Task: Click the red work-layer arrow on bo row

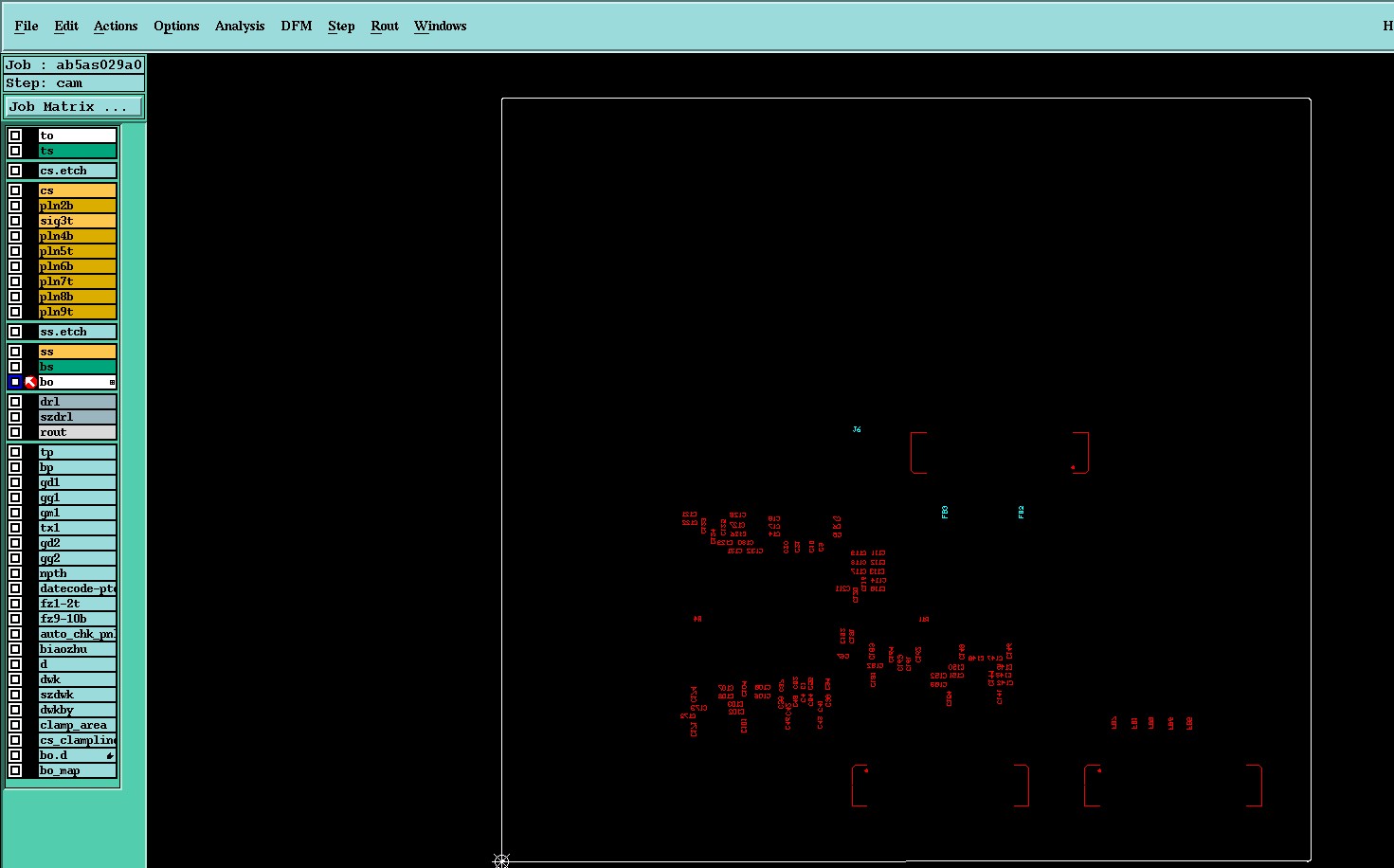Action: (30, 382)
